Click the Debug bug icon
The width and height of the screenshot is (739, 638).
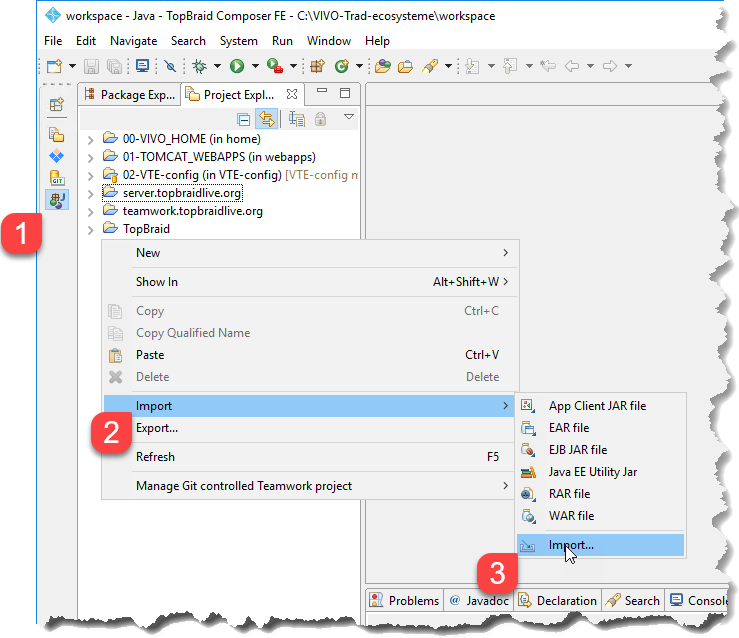[199, 66]
